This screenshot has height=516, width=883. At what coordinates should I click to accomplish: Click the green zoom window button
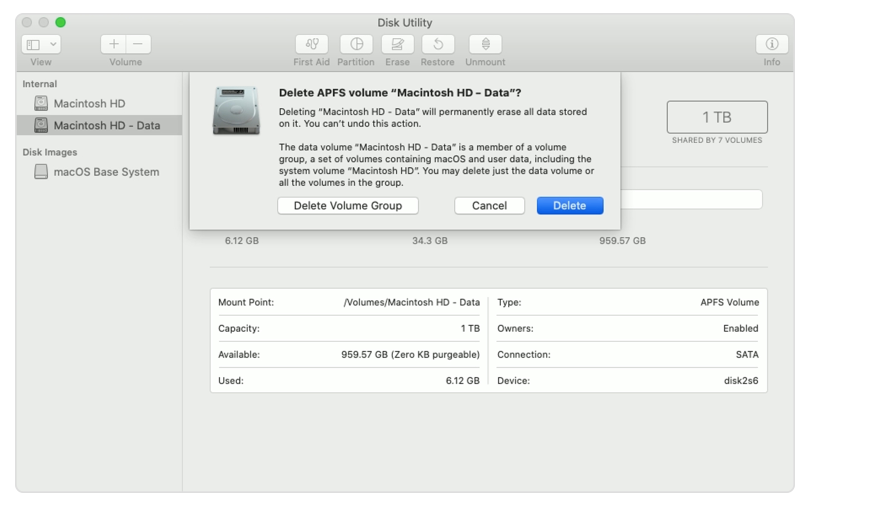[x=60, y=23]
